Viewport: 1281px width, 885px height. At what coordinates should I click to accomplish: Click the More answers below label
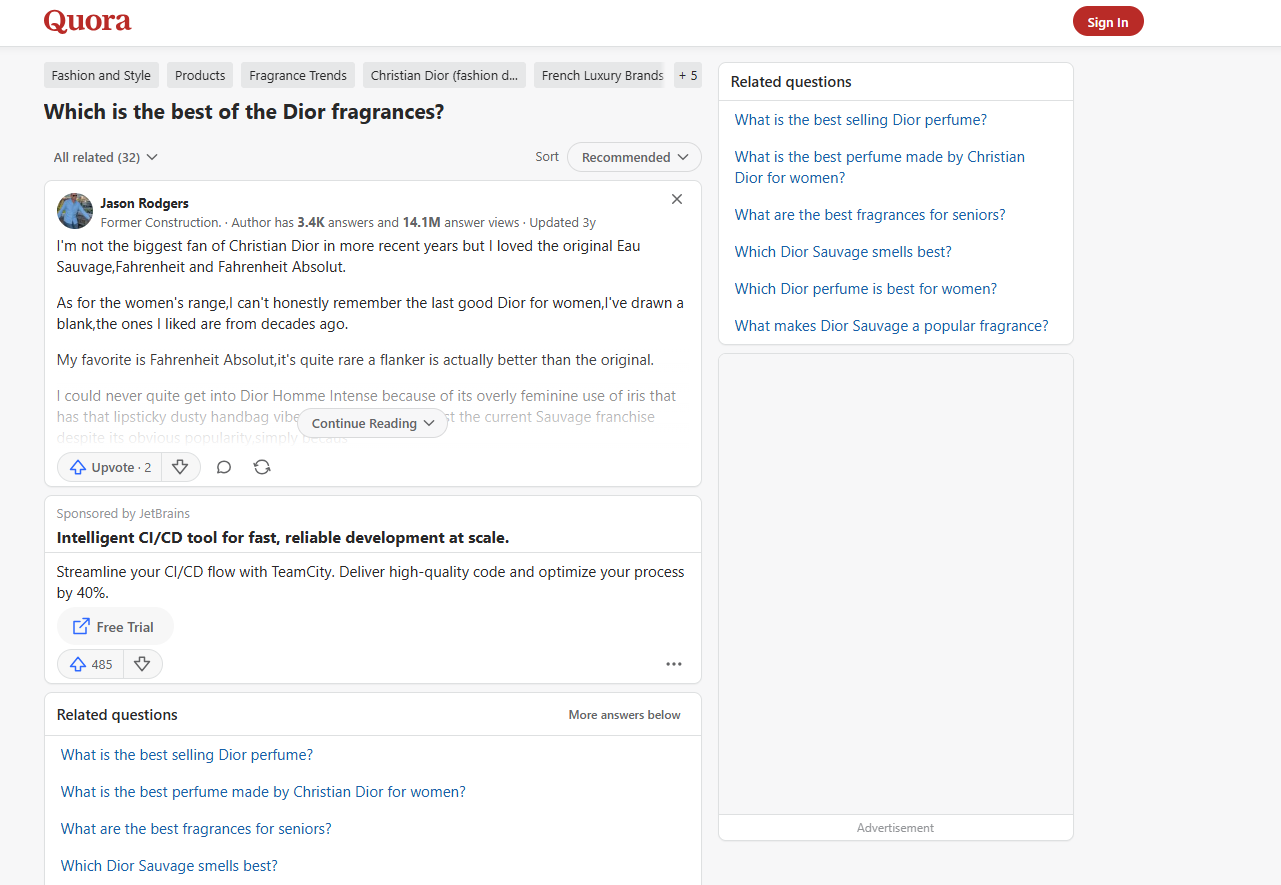625,715
